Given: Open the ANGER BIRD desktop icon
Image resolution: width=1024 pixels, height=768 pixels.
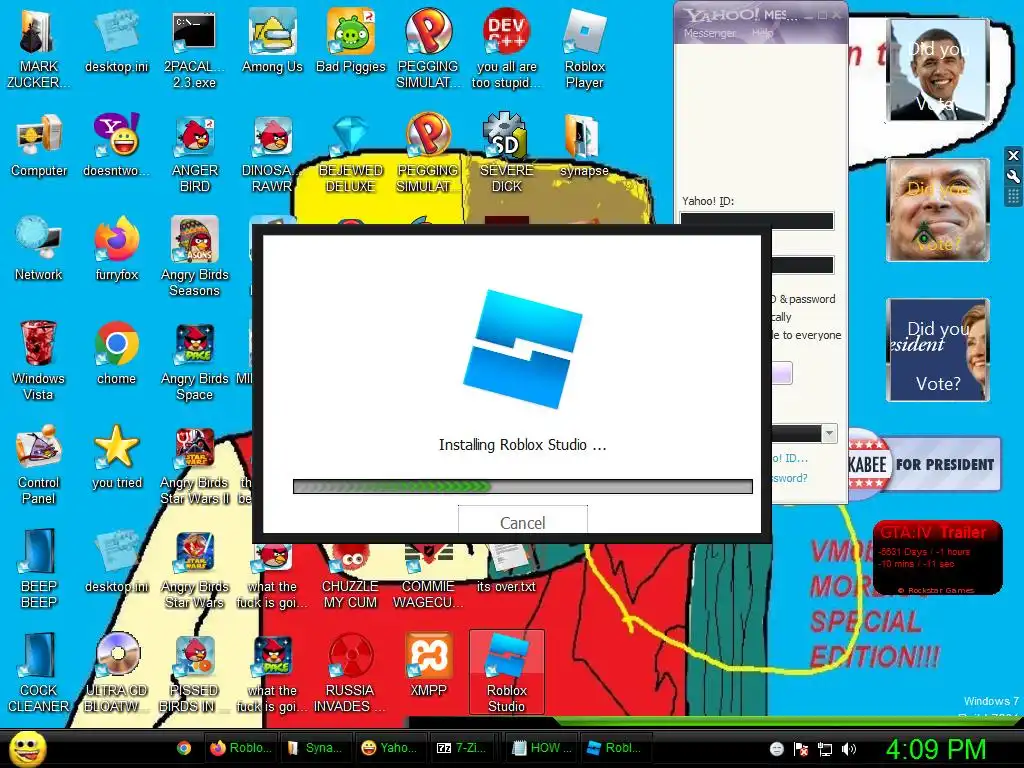Looking at the screenshot, I should point(194,153).
